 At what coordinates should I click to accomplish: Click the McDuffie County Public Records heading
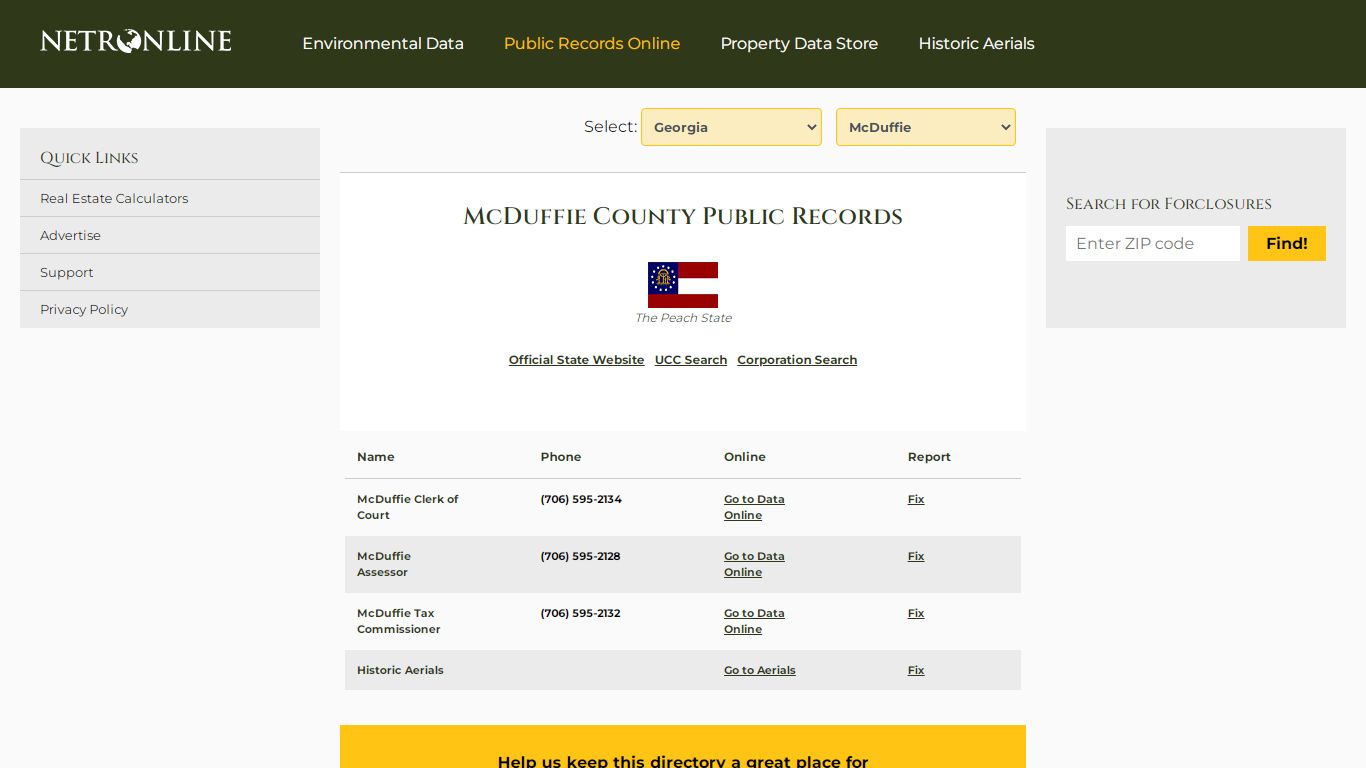click(x=683, y=216)
